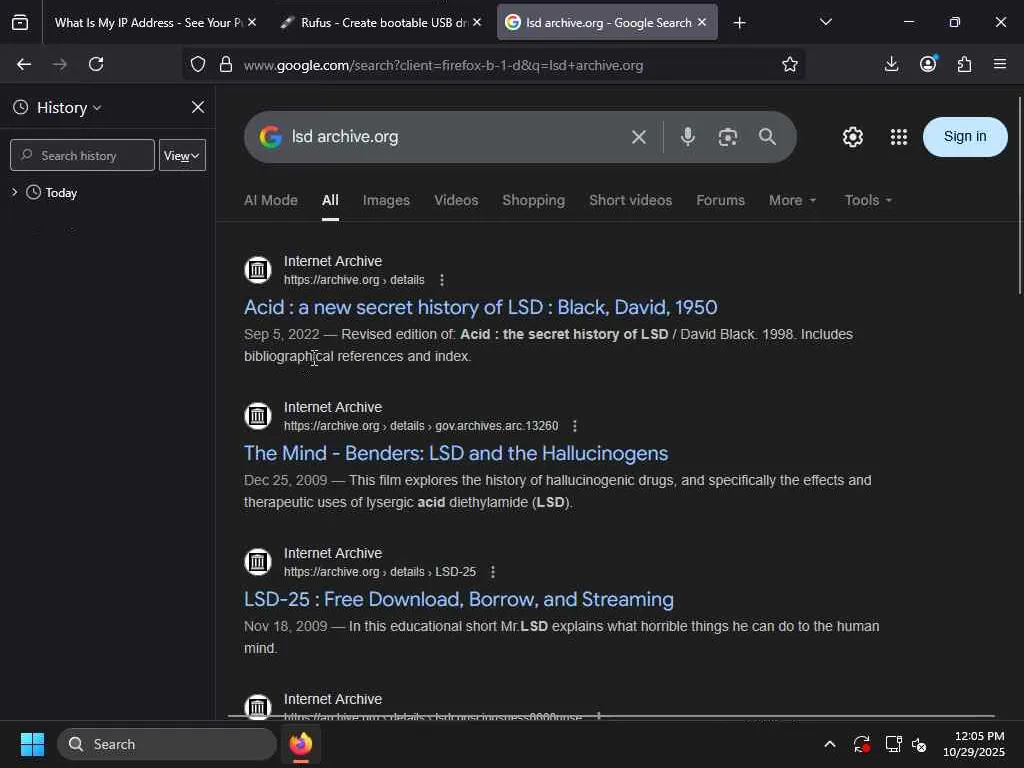Select Short videos search tab

click(x=630, y=200)
